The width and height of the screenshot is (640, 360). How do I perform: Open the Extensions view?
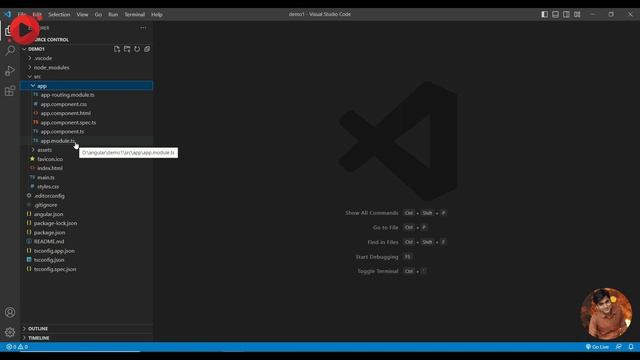10,91
